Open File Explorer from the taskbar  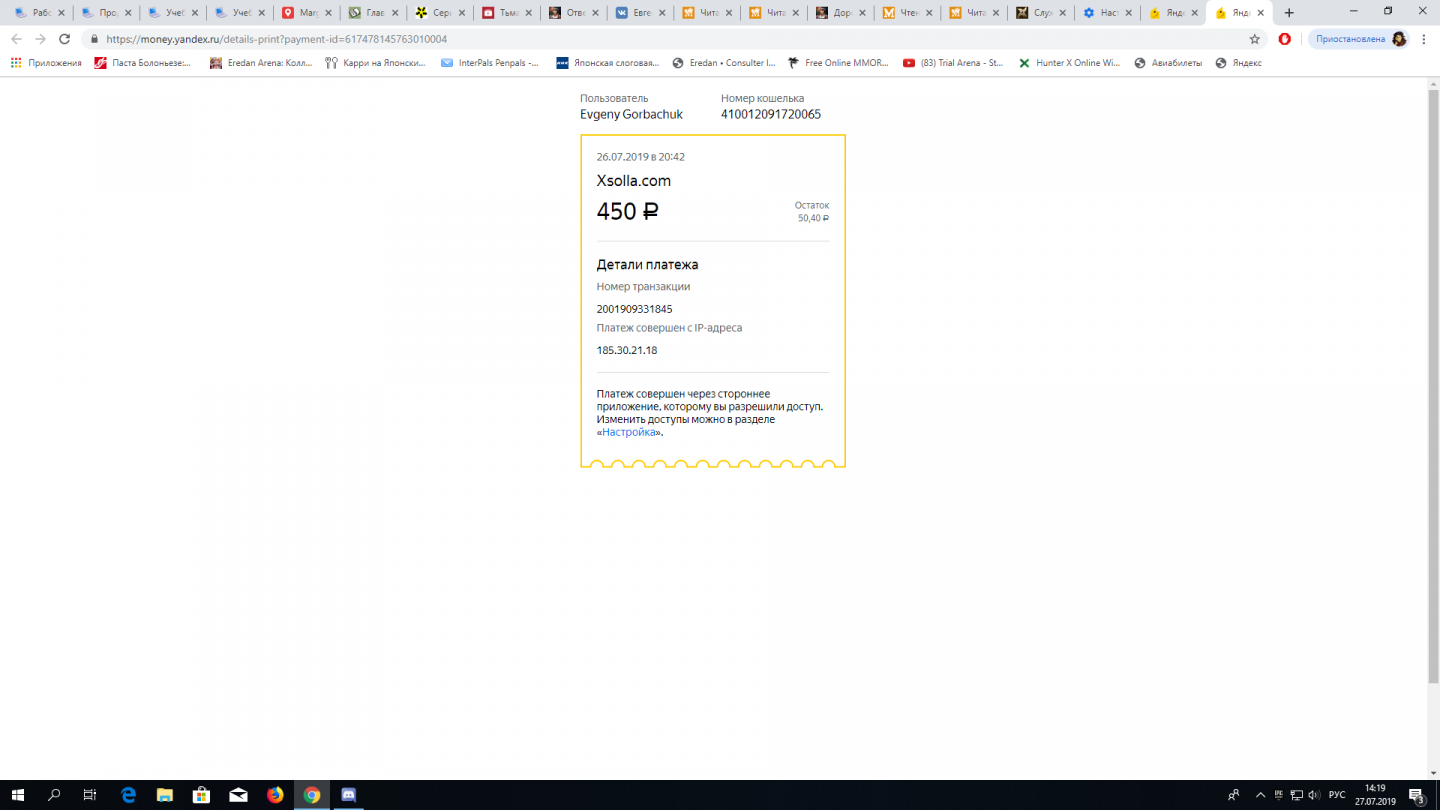tap(165, 795)
